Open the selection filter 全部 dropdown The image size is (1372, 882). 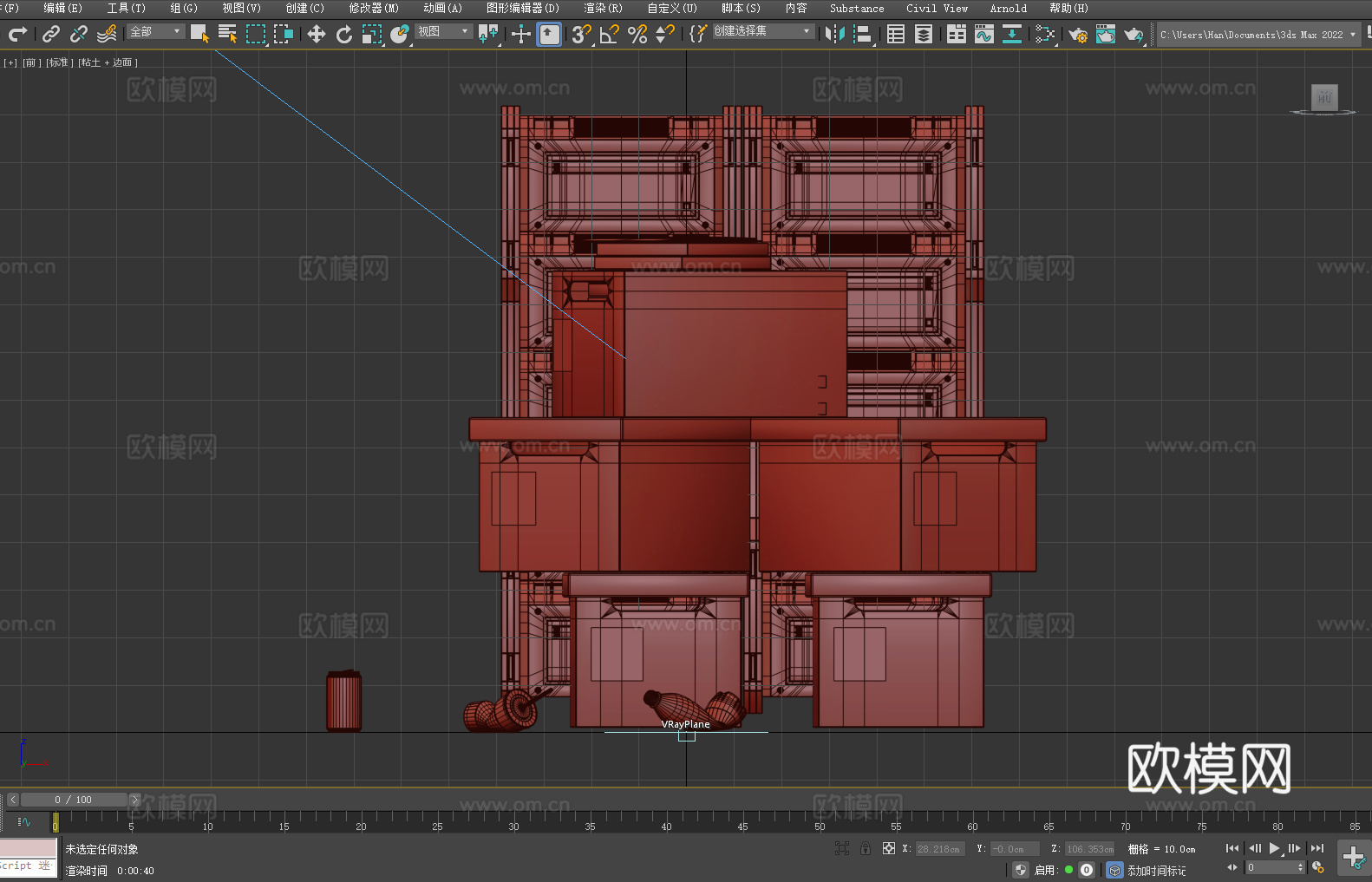(x=155, y=31)
